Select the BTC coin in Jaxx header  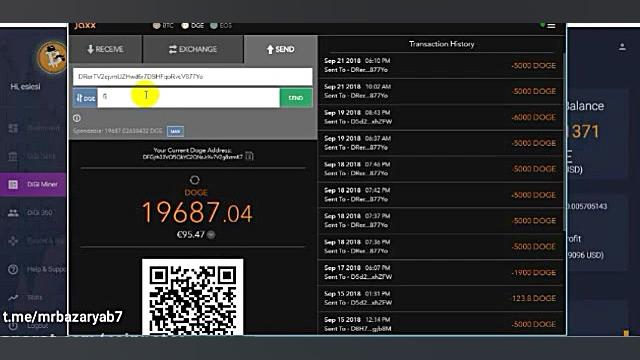[163, 25]
